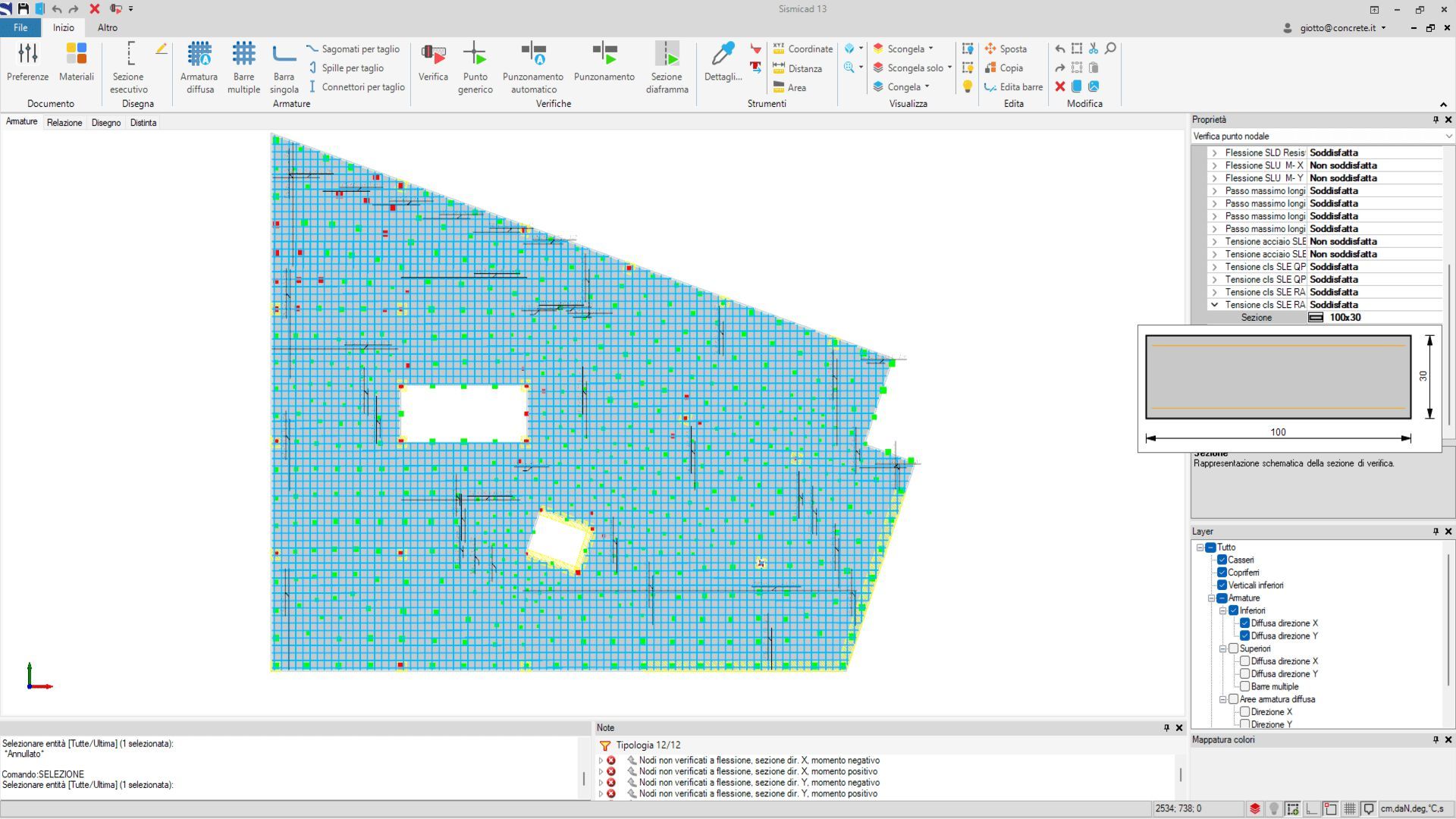Click Sagomati per taglio button
The height and width of the screenshot is (819, 1456).
point(353,49)
